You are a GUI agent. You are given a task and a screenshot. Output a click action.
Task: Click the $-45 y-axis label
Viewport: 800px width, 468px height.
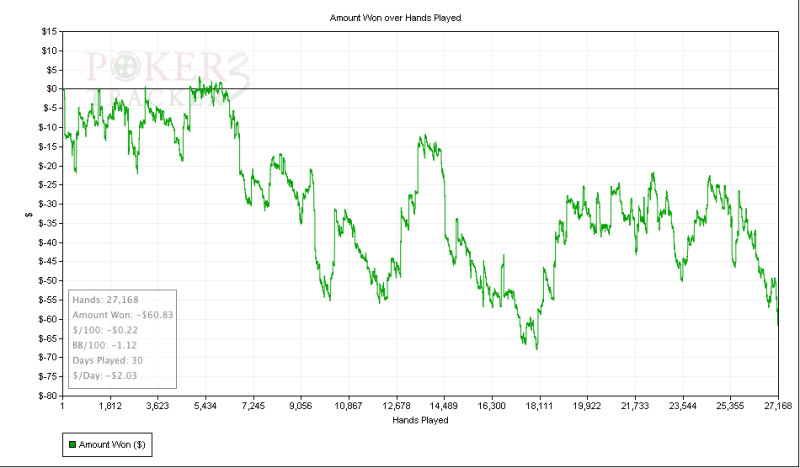coord(48,261)
